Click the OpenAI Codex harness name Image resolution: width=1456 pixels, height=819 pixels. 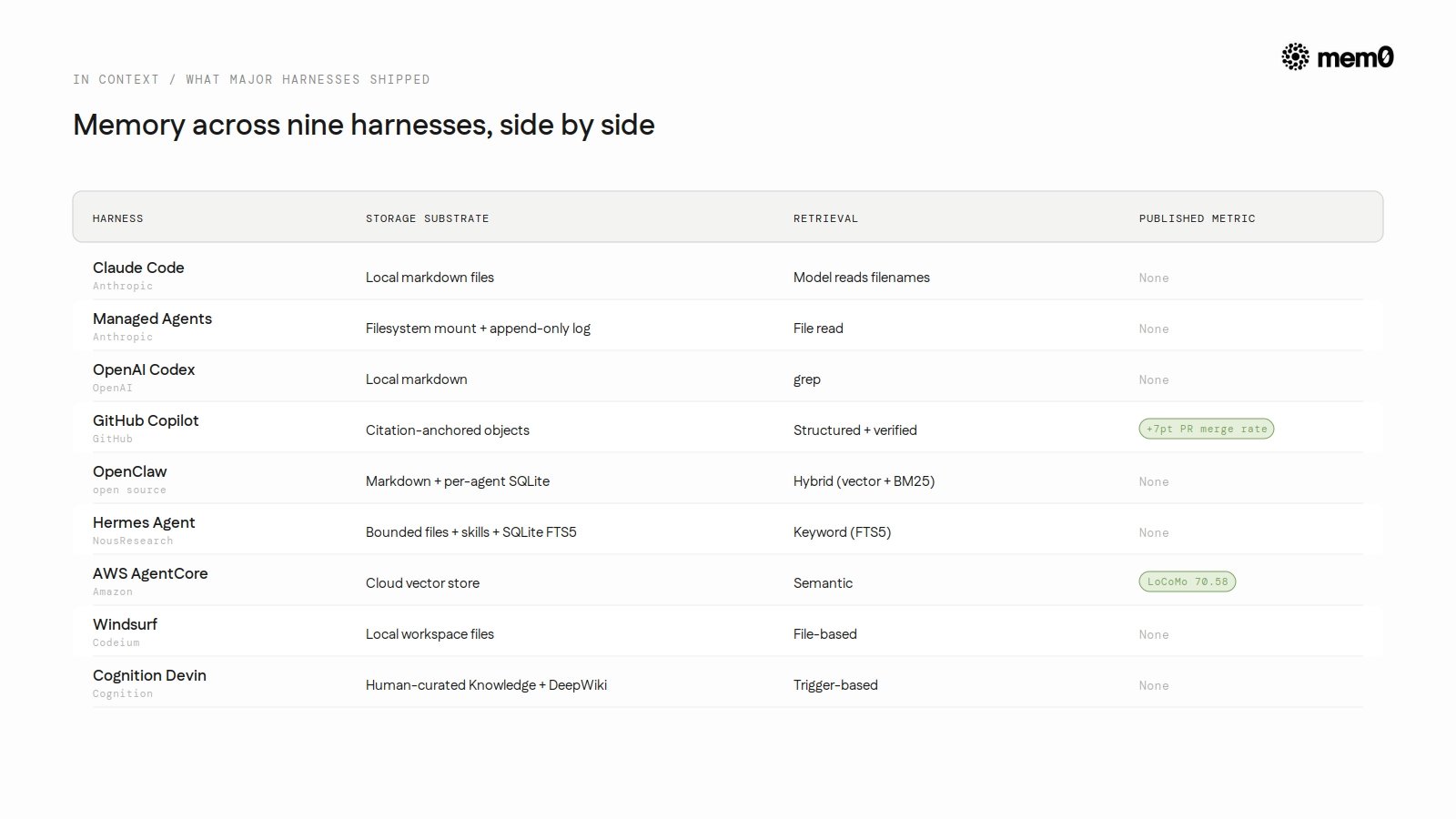pyautogui.click(x=144, y=369)
